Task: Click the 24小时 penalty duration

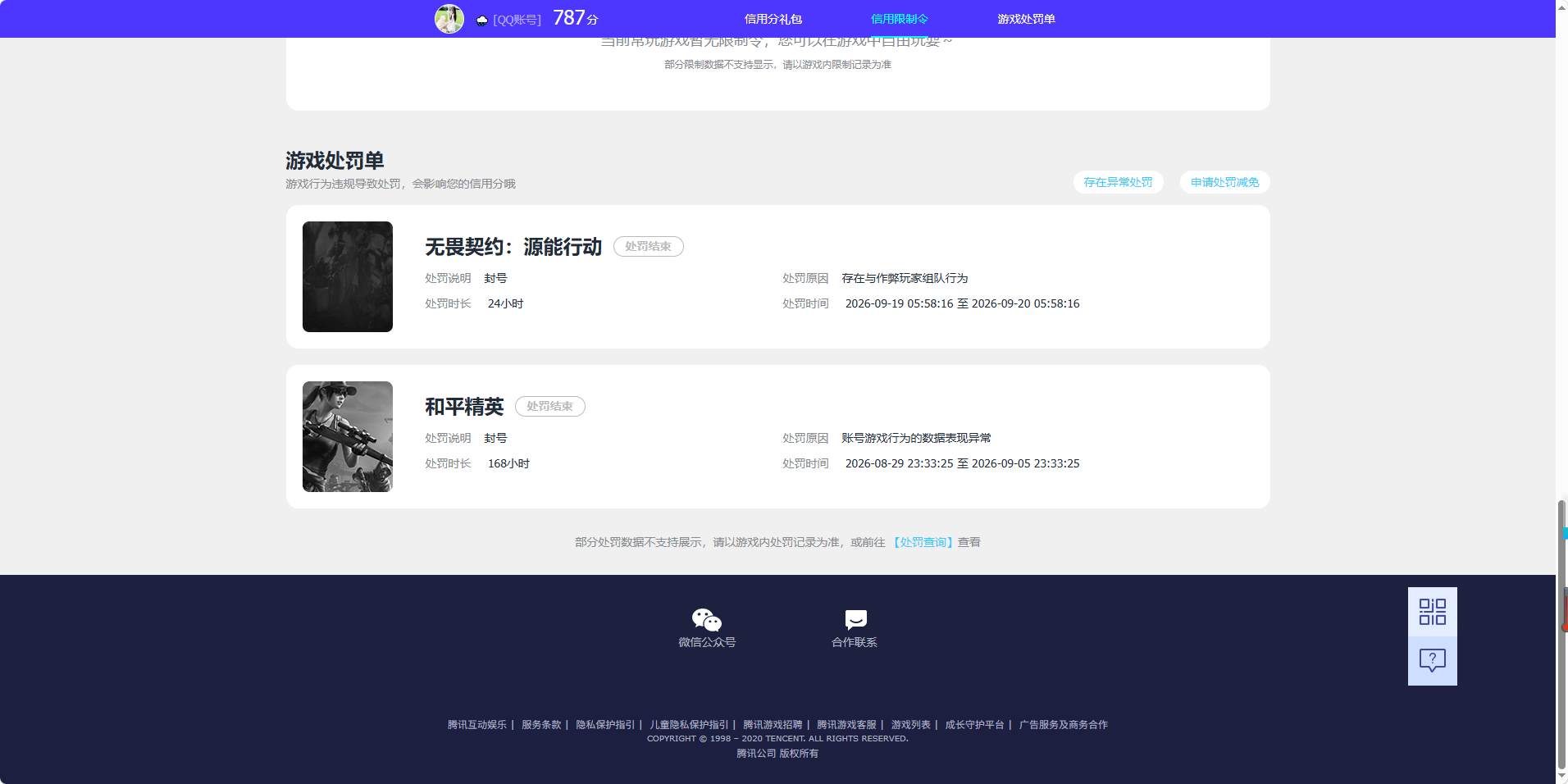Action: coord(505,303)
